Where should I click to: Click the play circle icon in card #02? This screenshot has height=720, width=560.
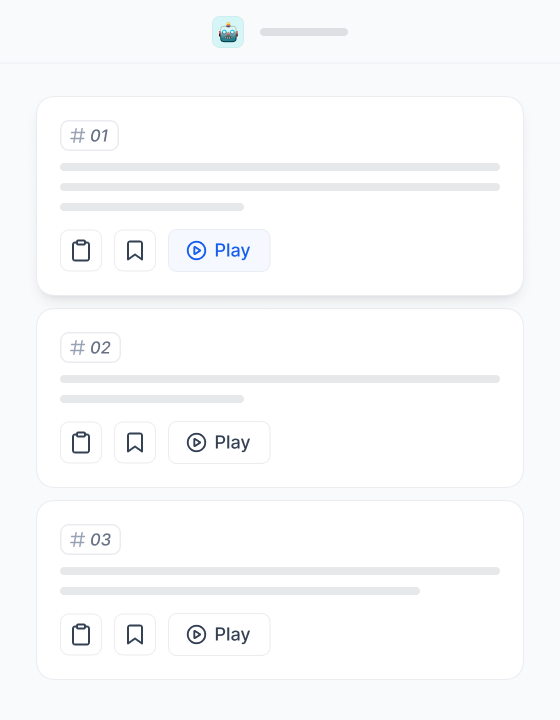pyautogui.click(x=196, y=443)
